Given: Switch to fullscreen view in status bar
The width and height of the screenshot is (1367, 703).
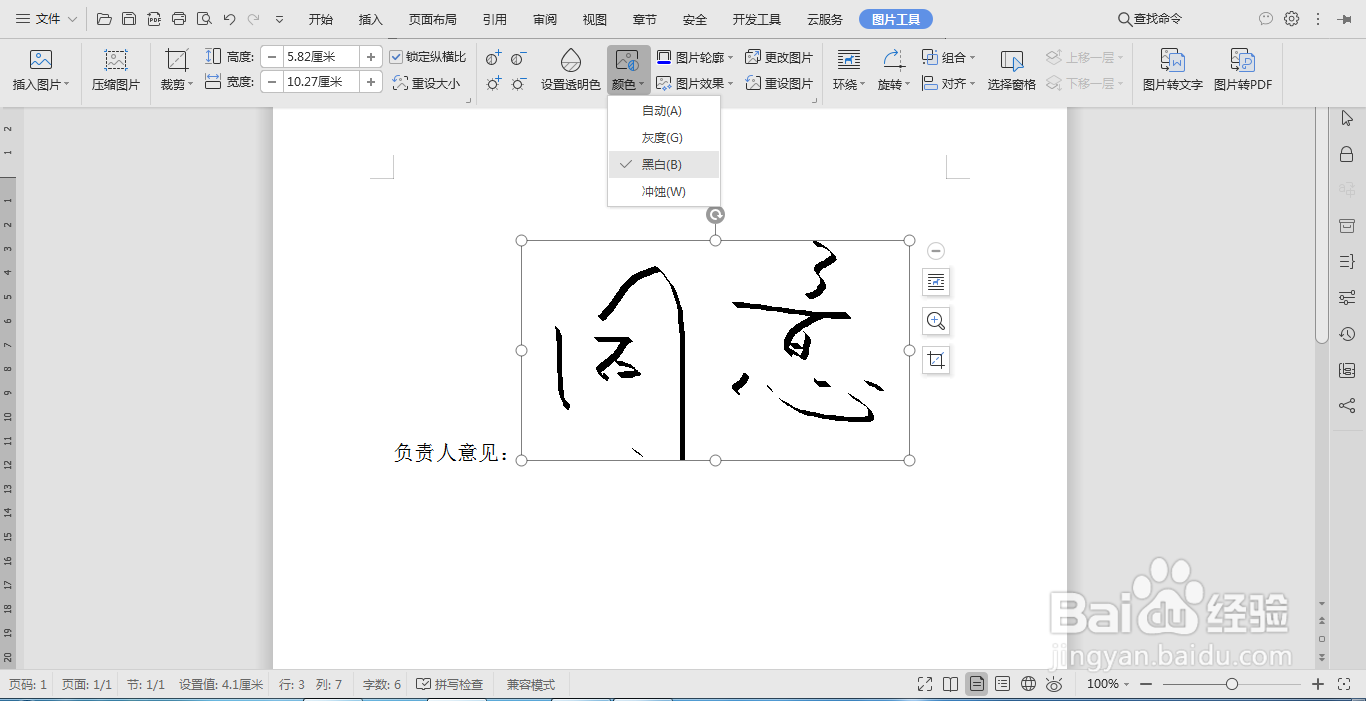Looking at the screenshot, I should (926, 684).
